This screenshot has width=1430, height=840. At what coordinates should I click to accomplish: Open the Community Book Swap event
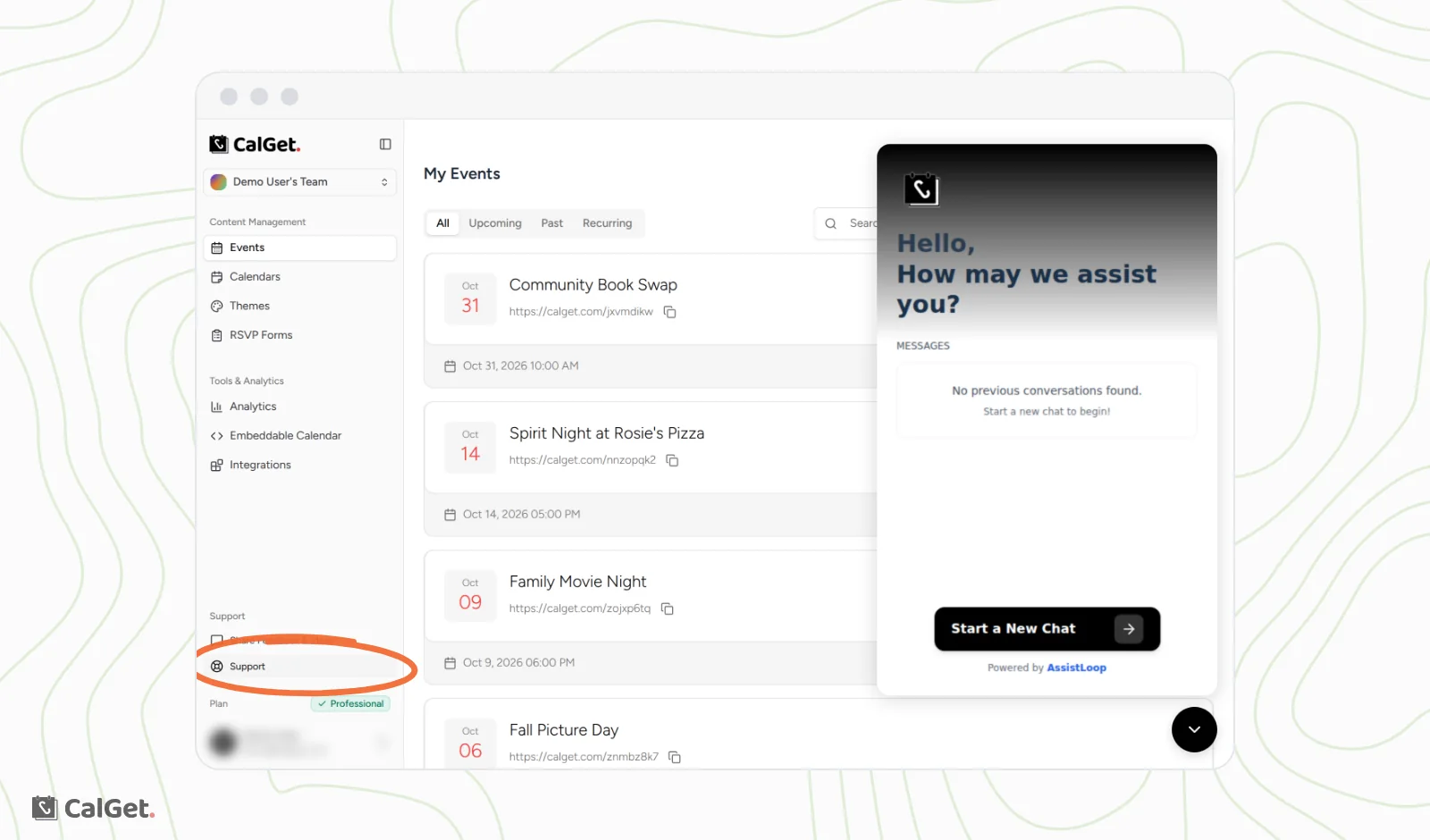[x=593, y=285]
